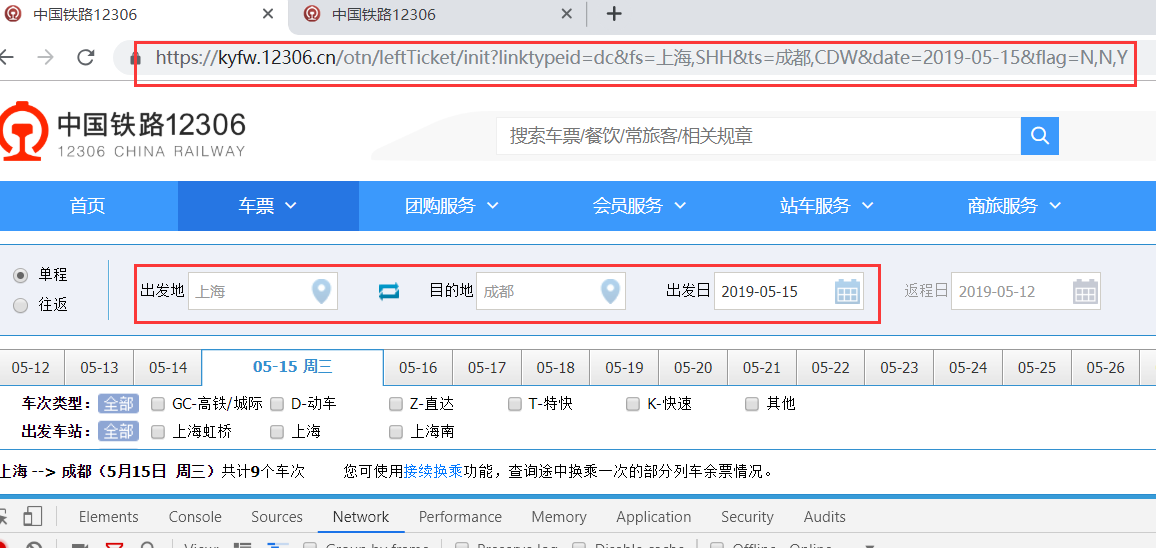Expand the 站车服务 menu
The image size is (1156, 548).
point(826,206)
